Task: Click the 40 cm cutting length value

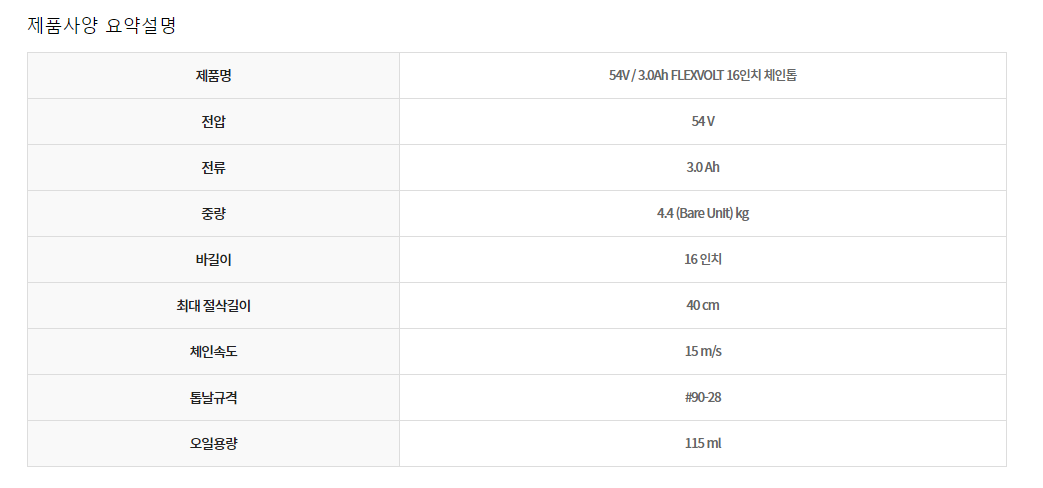Action: (702, 305)
